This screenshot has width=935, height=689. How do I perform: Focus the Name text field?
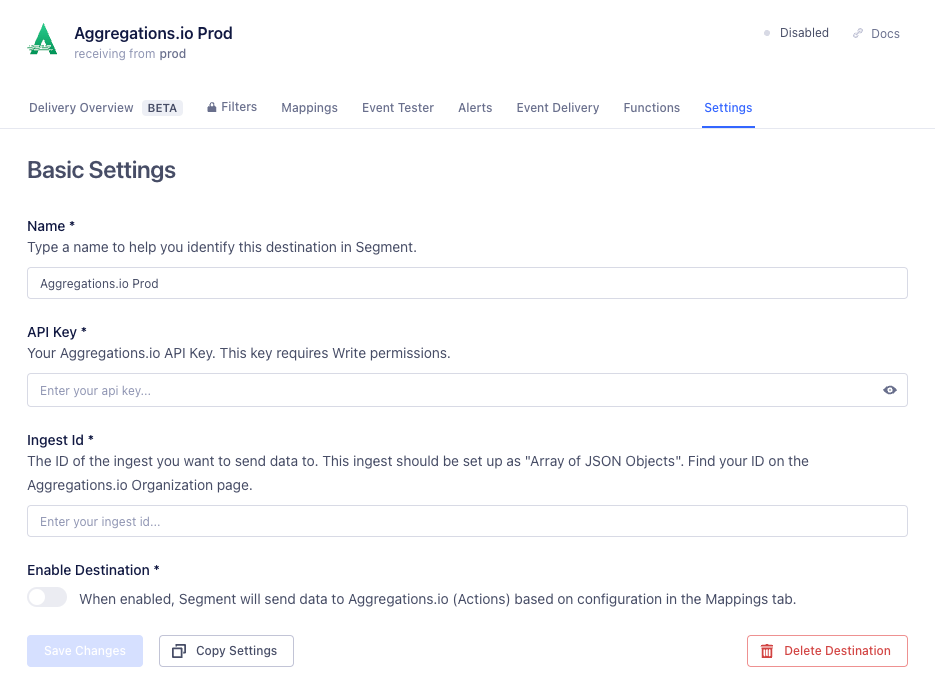point(467,283)
